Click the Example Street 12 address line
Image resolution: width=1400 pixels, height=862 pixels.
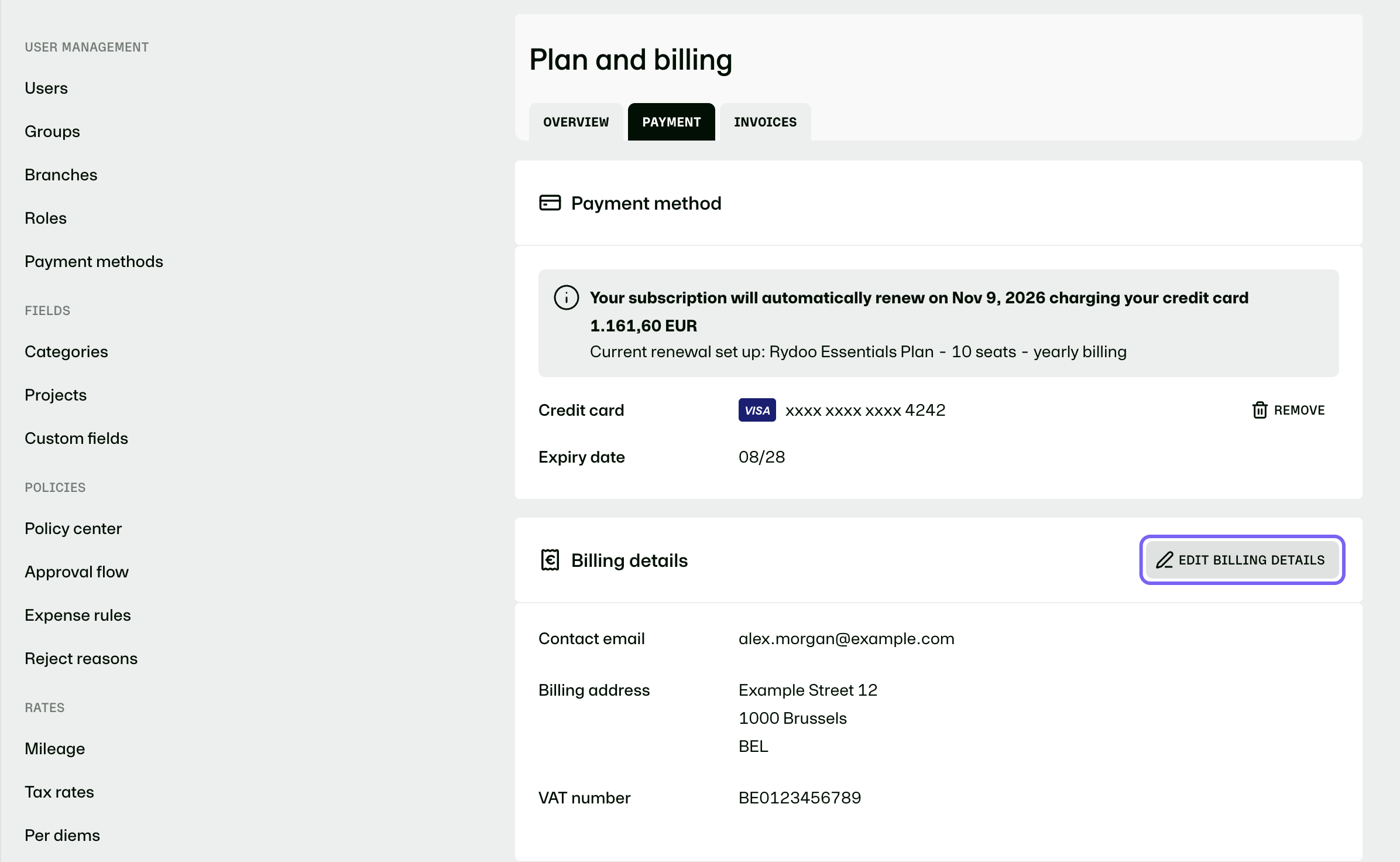[808, 690]
